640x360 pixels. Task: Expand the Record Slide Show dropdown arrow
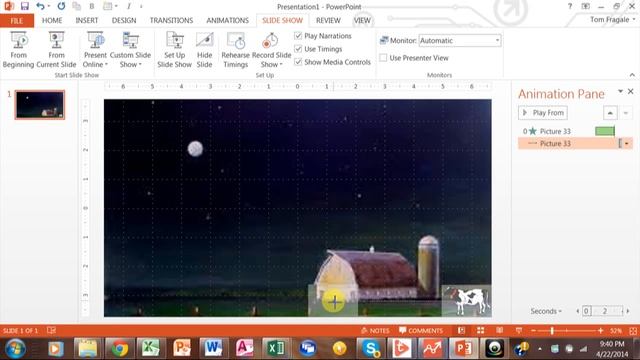[281, 64]
